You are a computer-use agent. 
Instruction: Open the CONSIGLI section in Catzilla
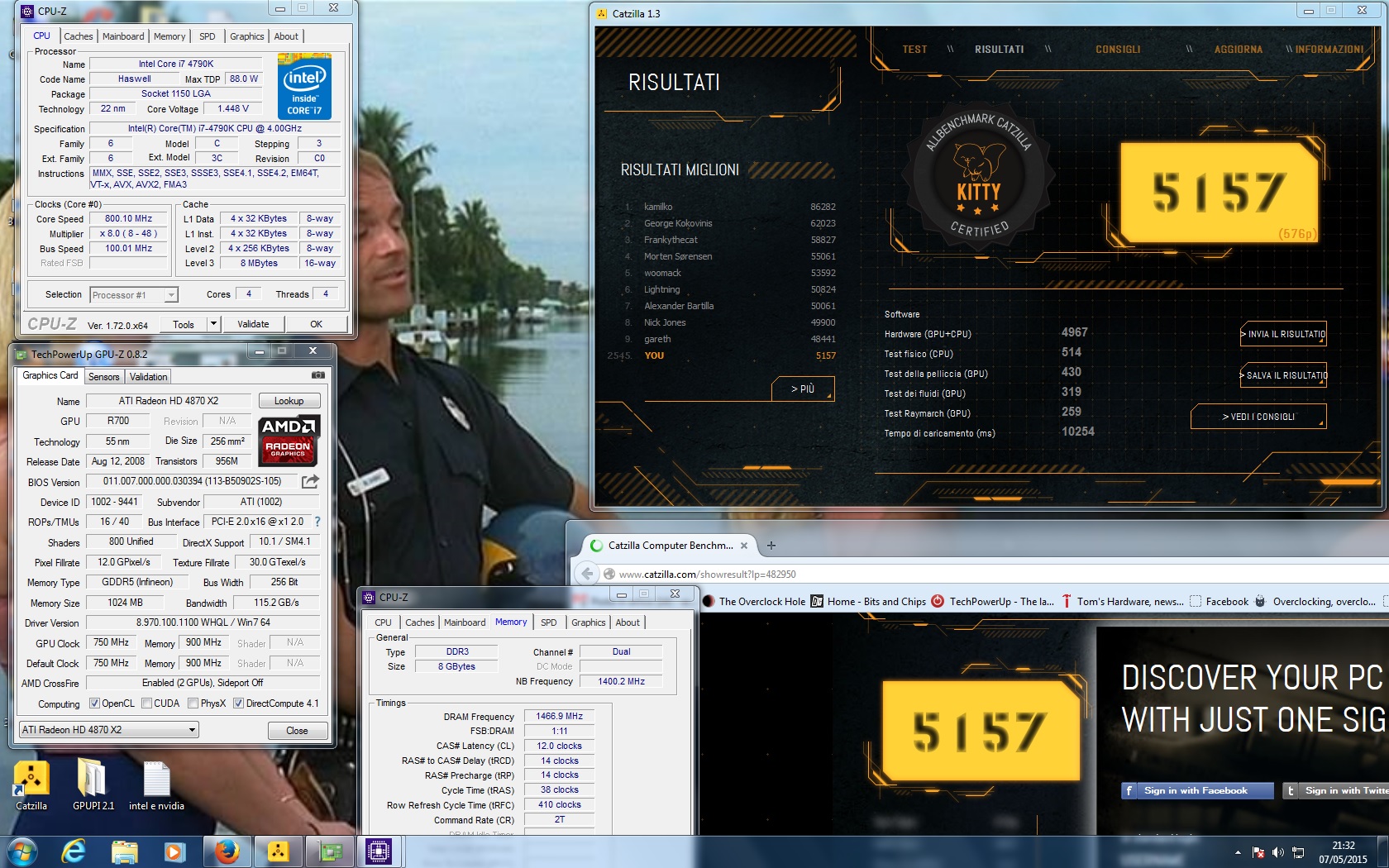coord(1118,50)
